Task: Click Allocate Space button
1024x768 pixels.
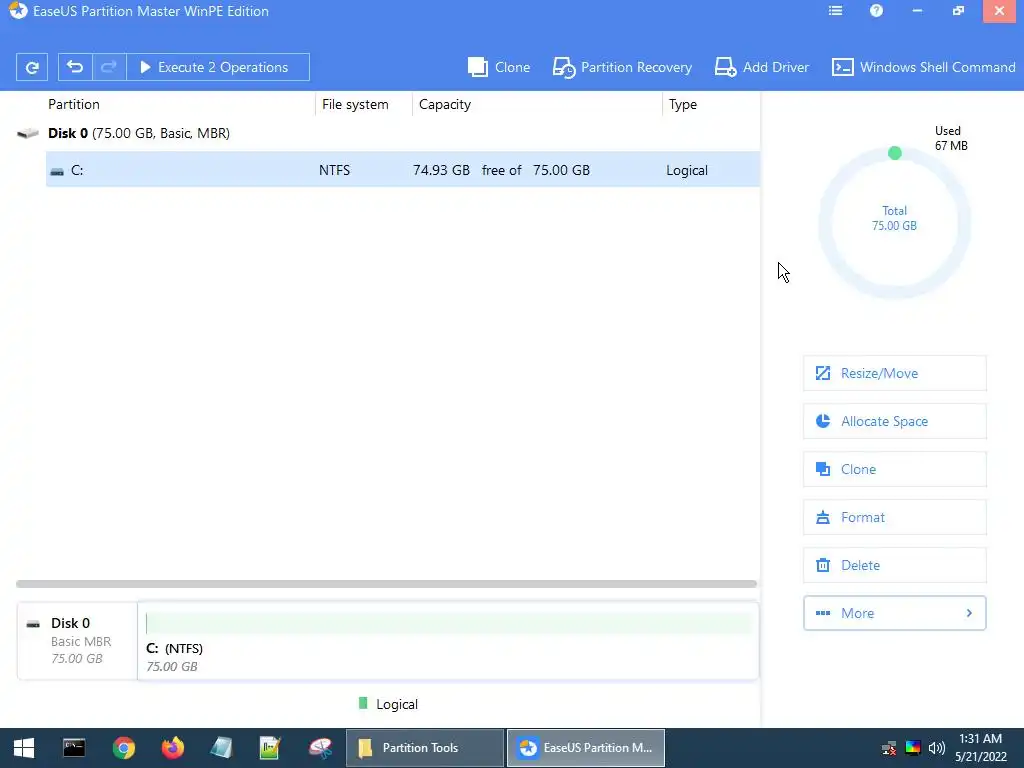Action: [x=895, y=421]
